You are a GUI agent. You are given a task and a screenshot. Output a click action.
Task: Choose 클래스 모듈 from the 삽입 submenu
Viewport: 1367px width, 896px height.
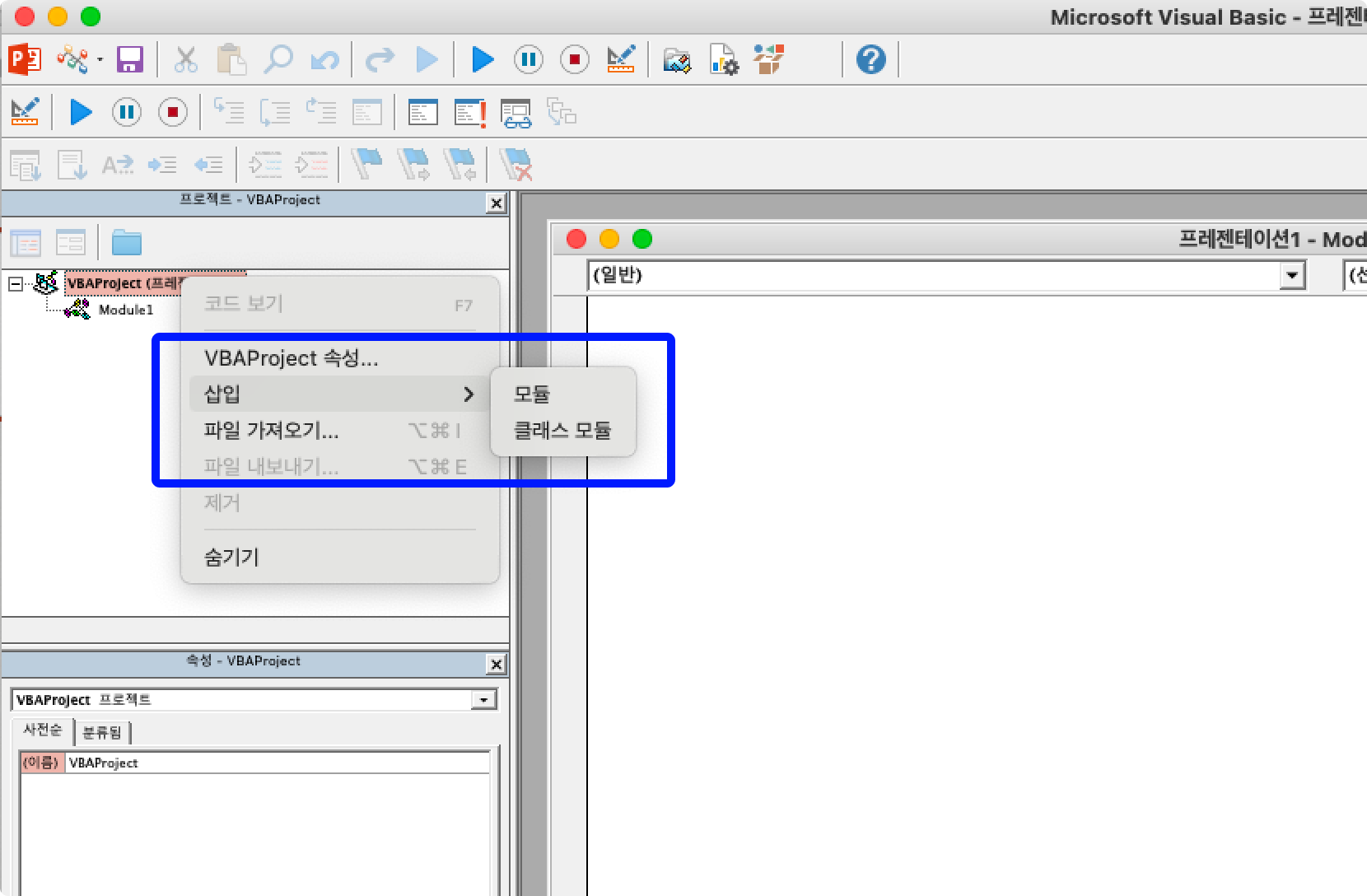563,430
